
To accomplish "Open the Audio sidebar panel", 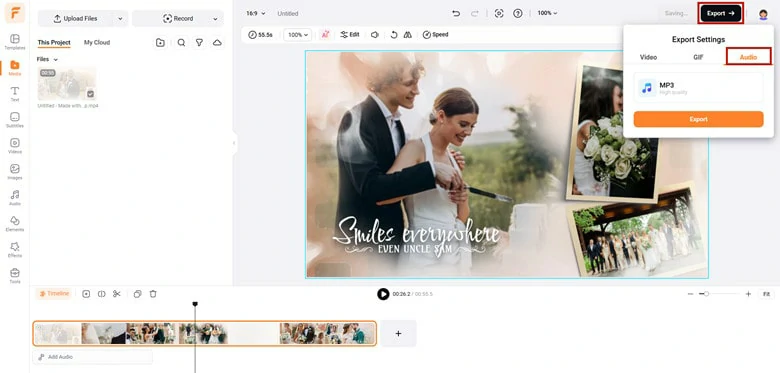I will (14, 197).
